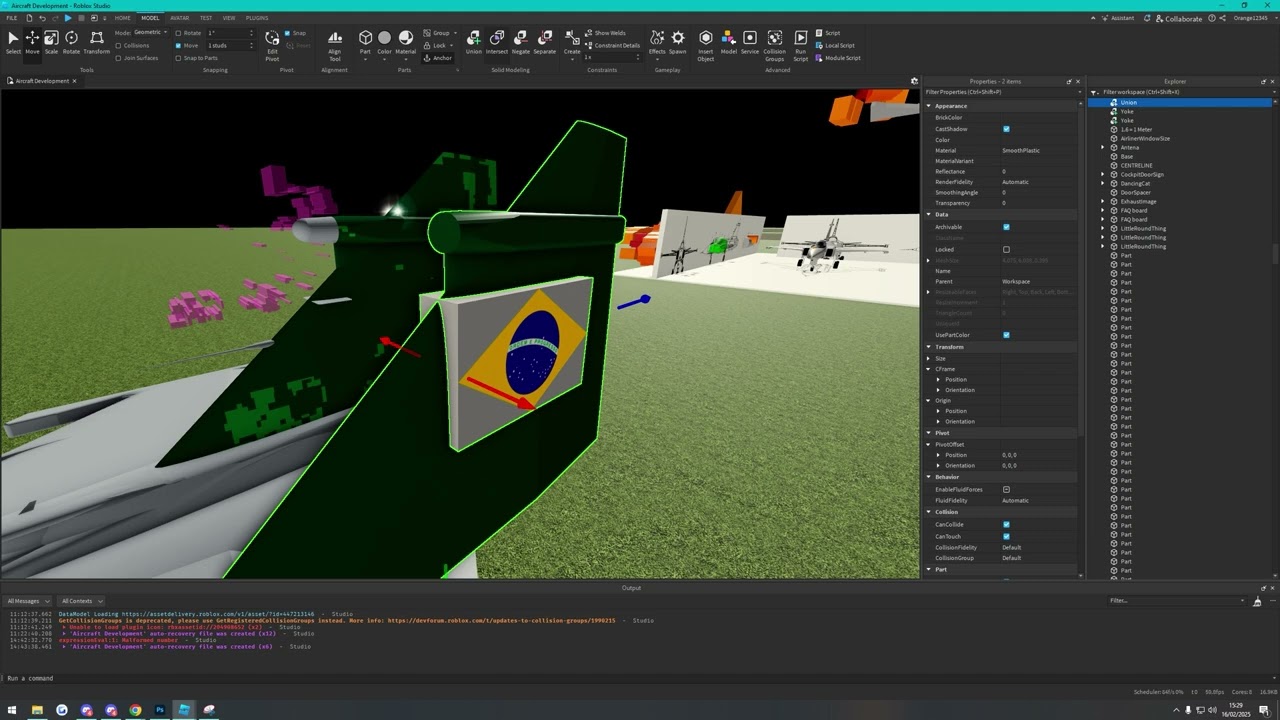Screen dimensions: 1280x720
Task: Insert a Module Script
Action: point(838,58)
